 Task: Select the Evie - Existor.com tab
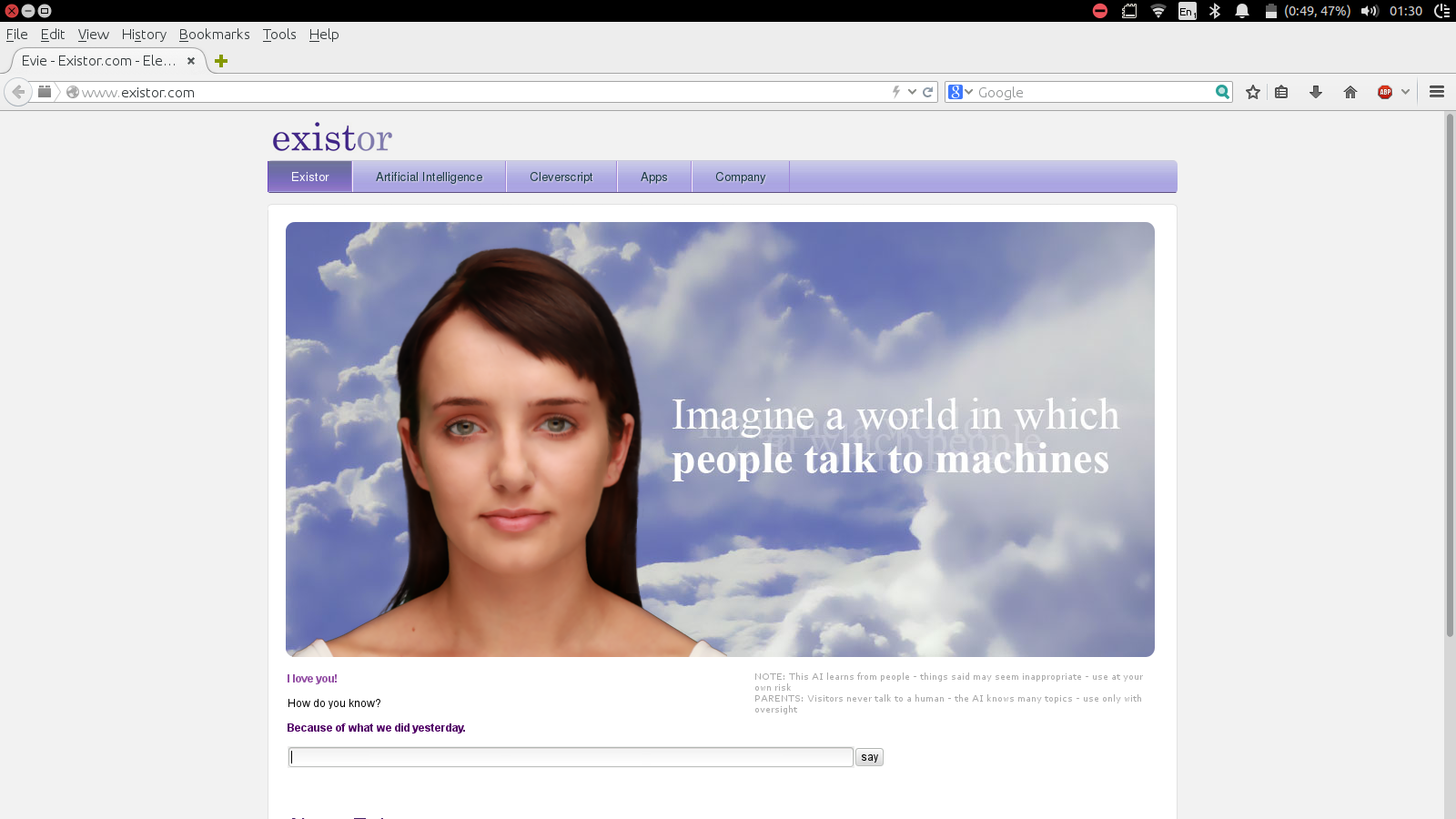106,61
